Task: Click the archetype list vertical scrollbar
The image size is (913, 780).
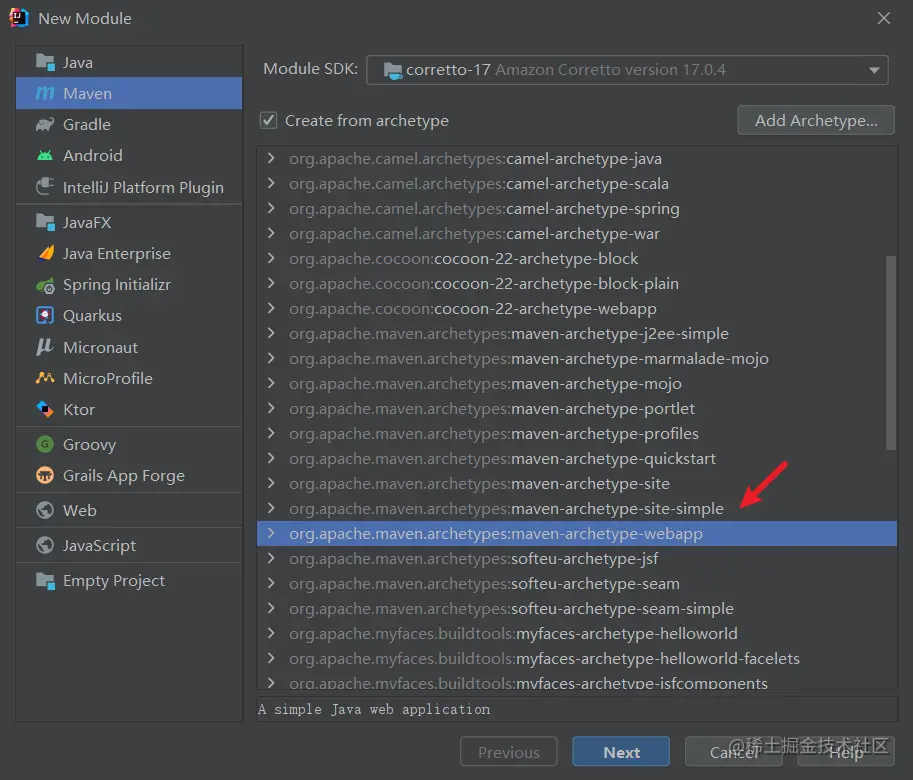Action: pos(891,350)
